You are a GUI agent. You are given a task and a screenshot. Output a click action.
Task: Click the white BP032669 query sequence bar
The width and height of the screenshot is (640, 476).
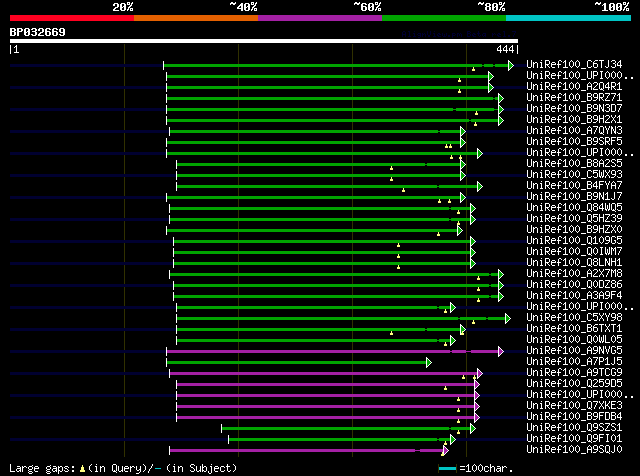[x=264, y=41]
